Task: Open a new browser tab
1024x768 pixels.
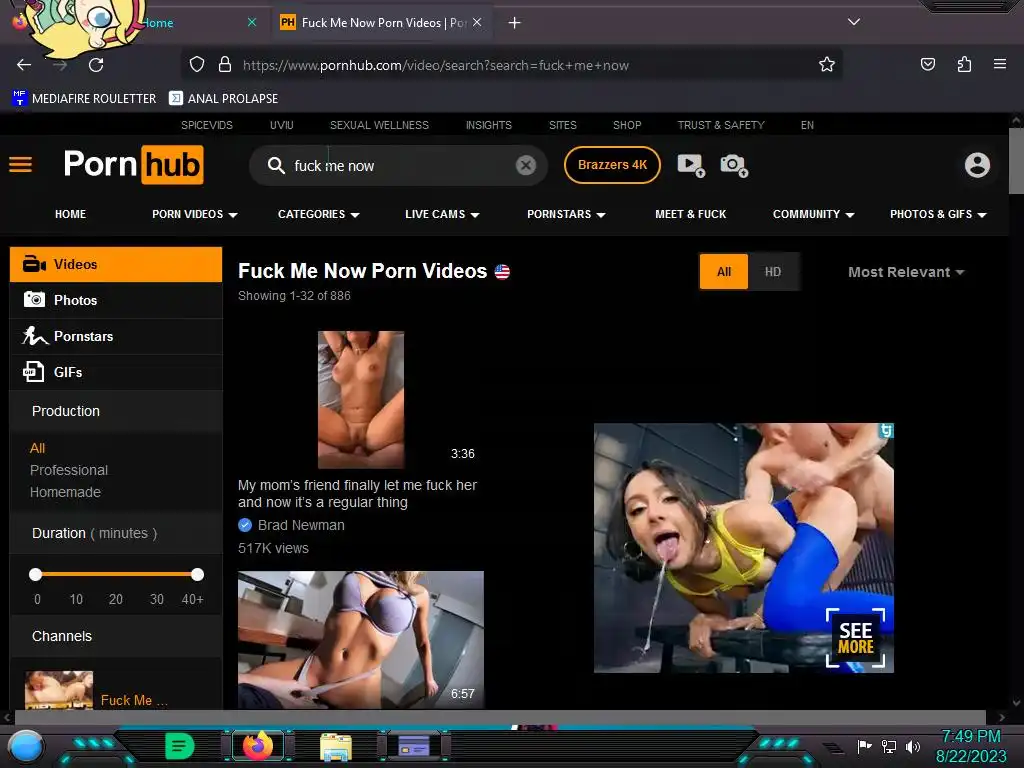Action: [515, 23]
